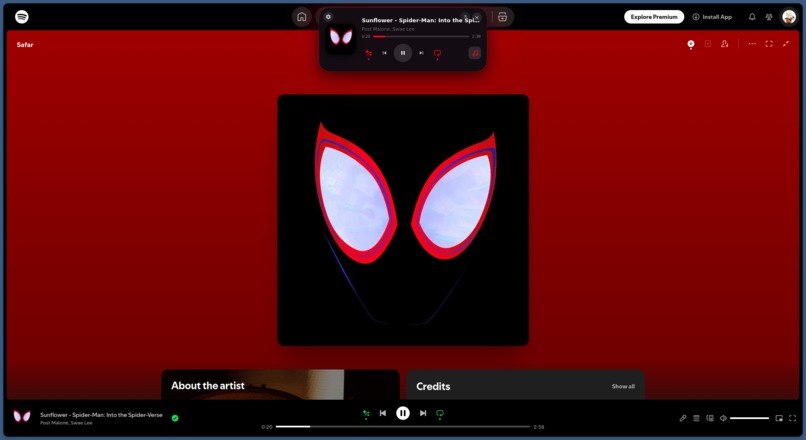This screenshot has height=440, width=806.
Task: Toggle smart shuffle in the bottom player
Action: point(366,413)
